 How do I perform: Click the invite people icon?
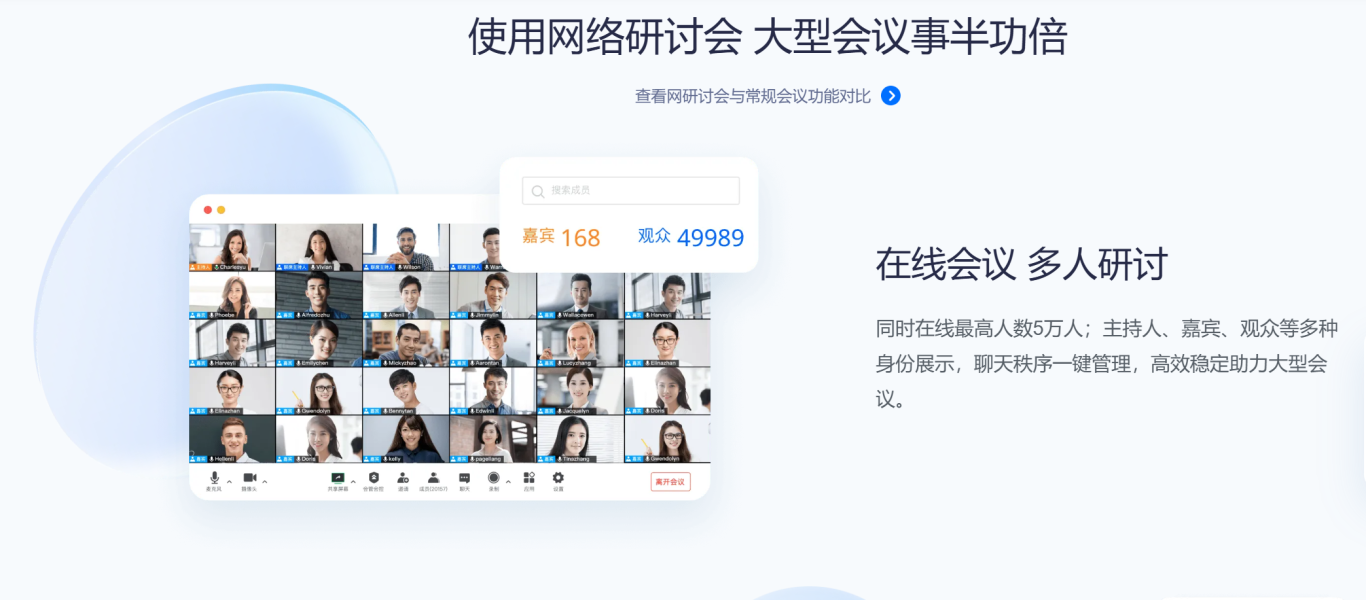pyautogui.click(x=403, y=478)
